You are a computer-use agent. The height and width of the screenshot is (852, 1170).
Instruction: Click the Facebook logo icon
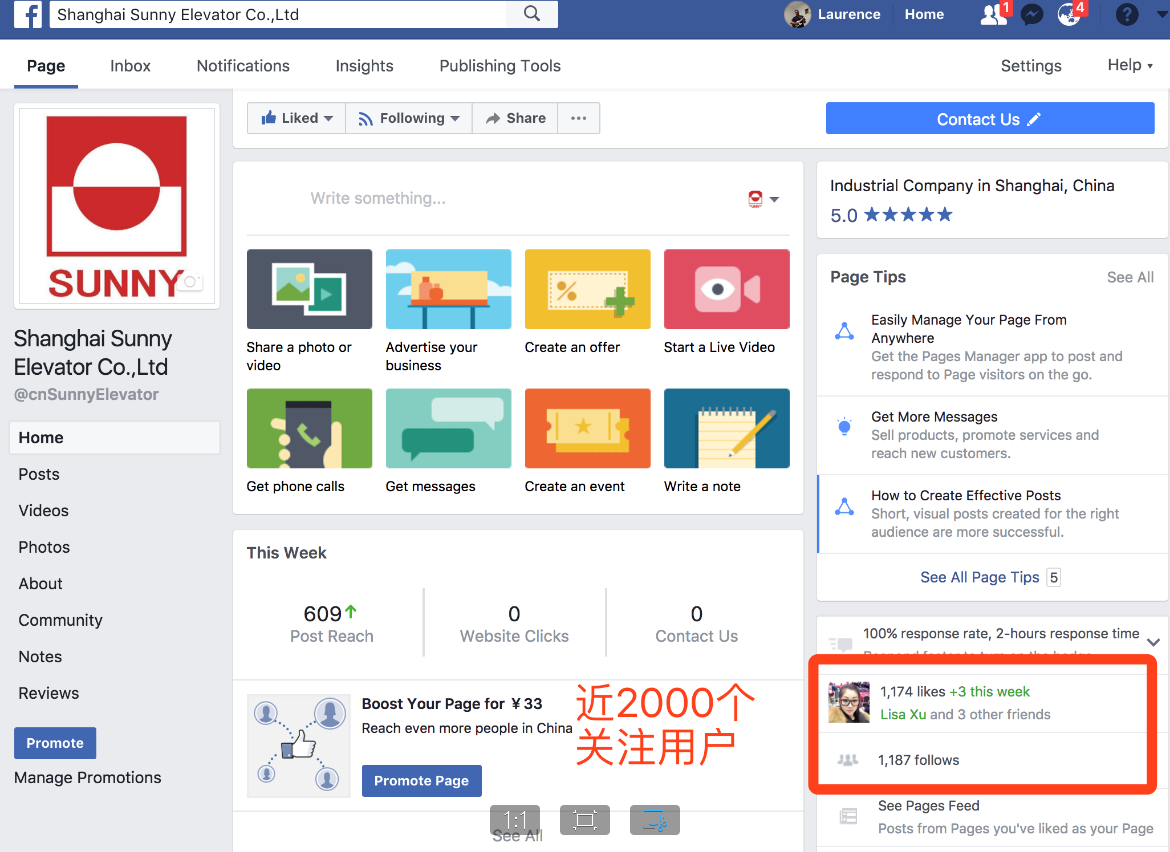(28, 14)
